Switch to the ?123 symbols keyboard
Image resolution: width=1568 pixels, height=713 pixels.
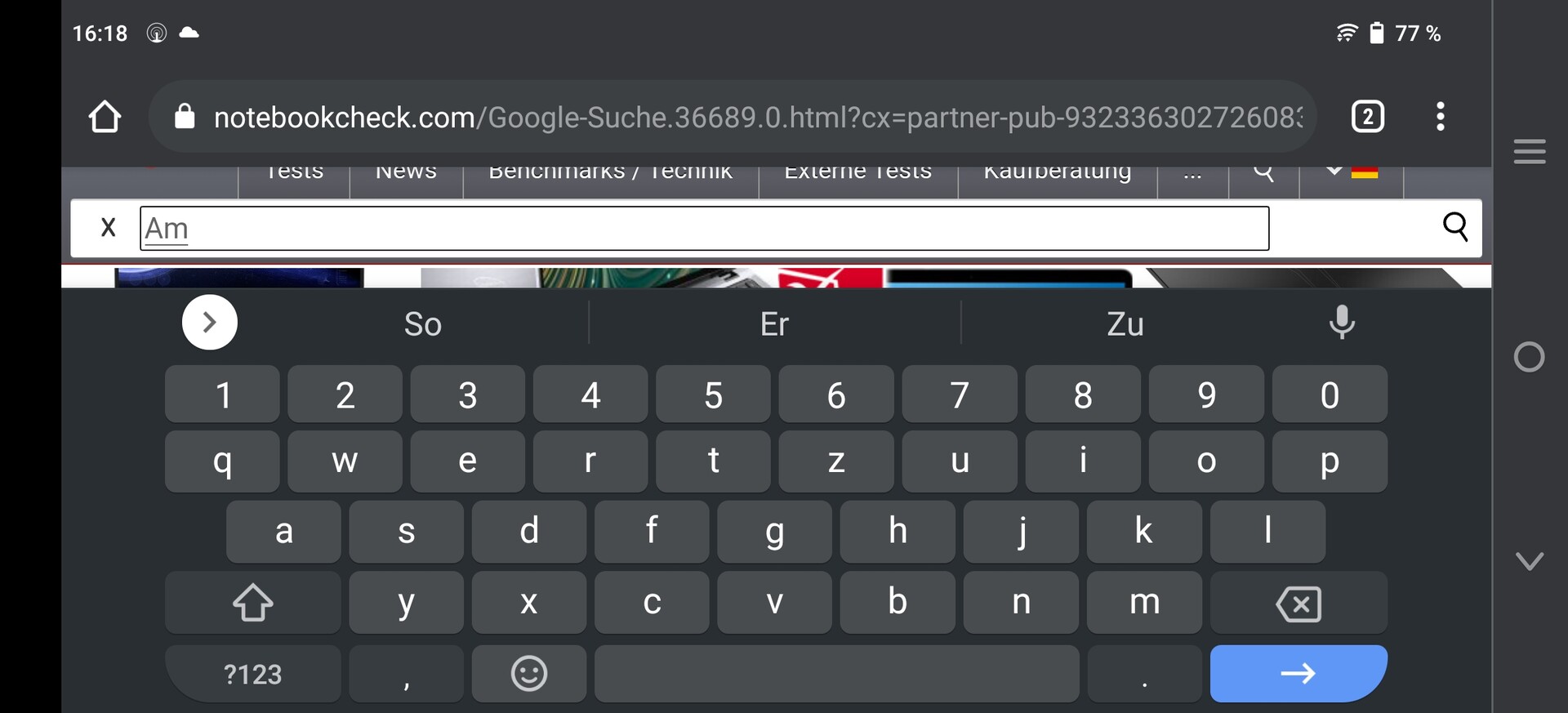[x=252, y=674]
